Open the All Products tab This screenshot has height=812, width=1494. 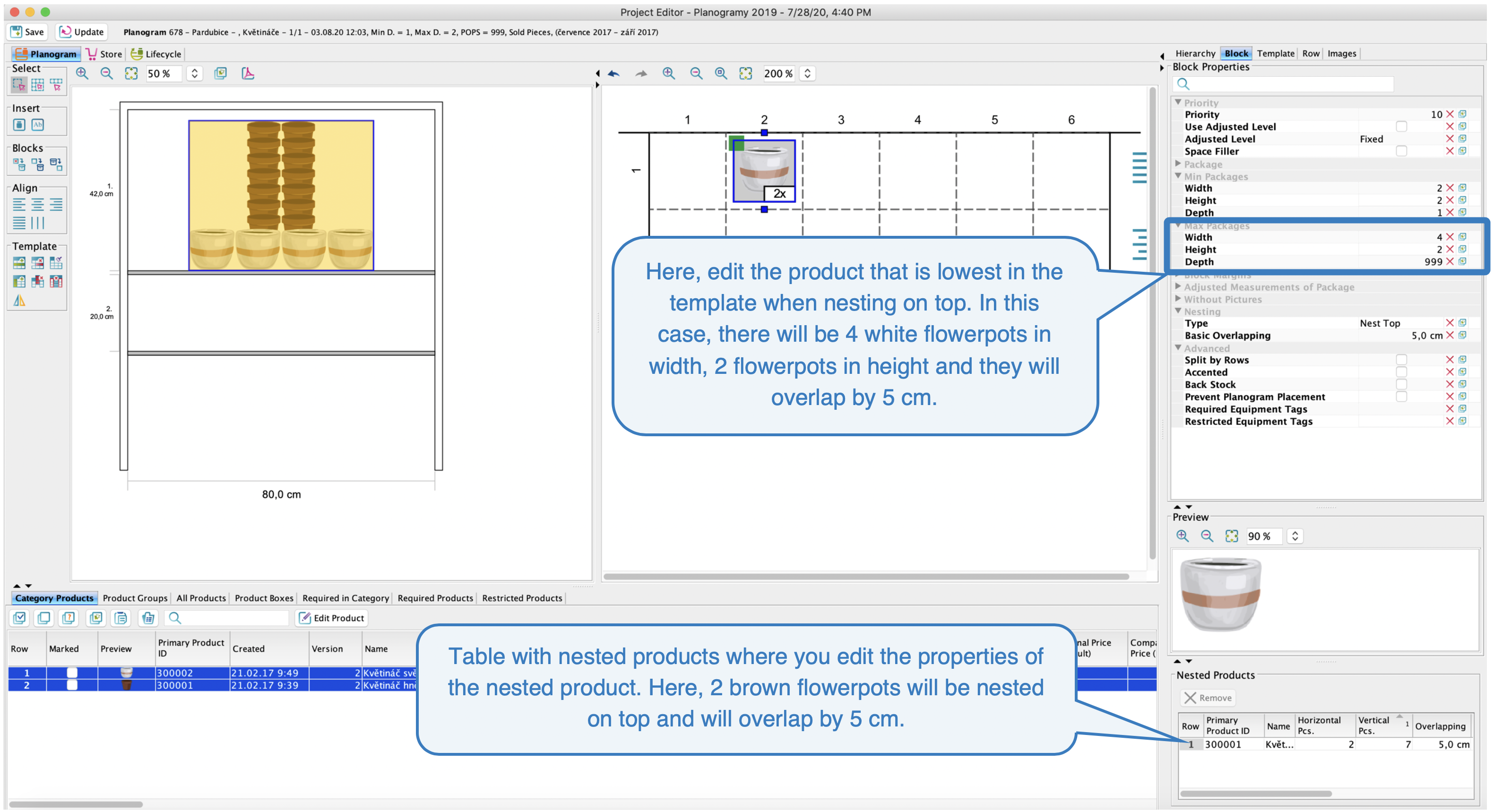201,598
